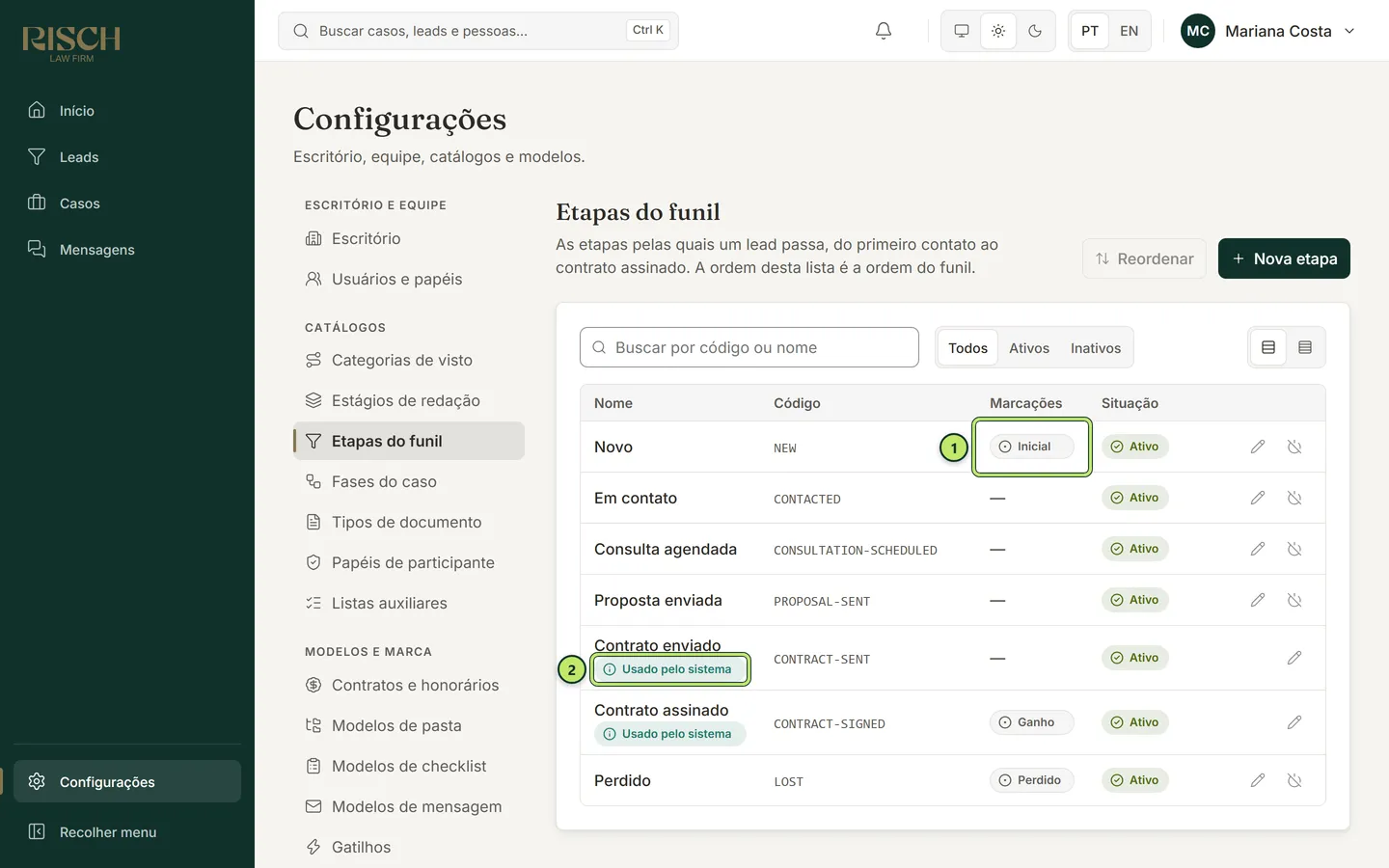Focus the global search field

pyautogui.click(x=478, y=31)
